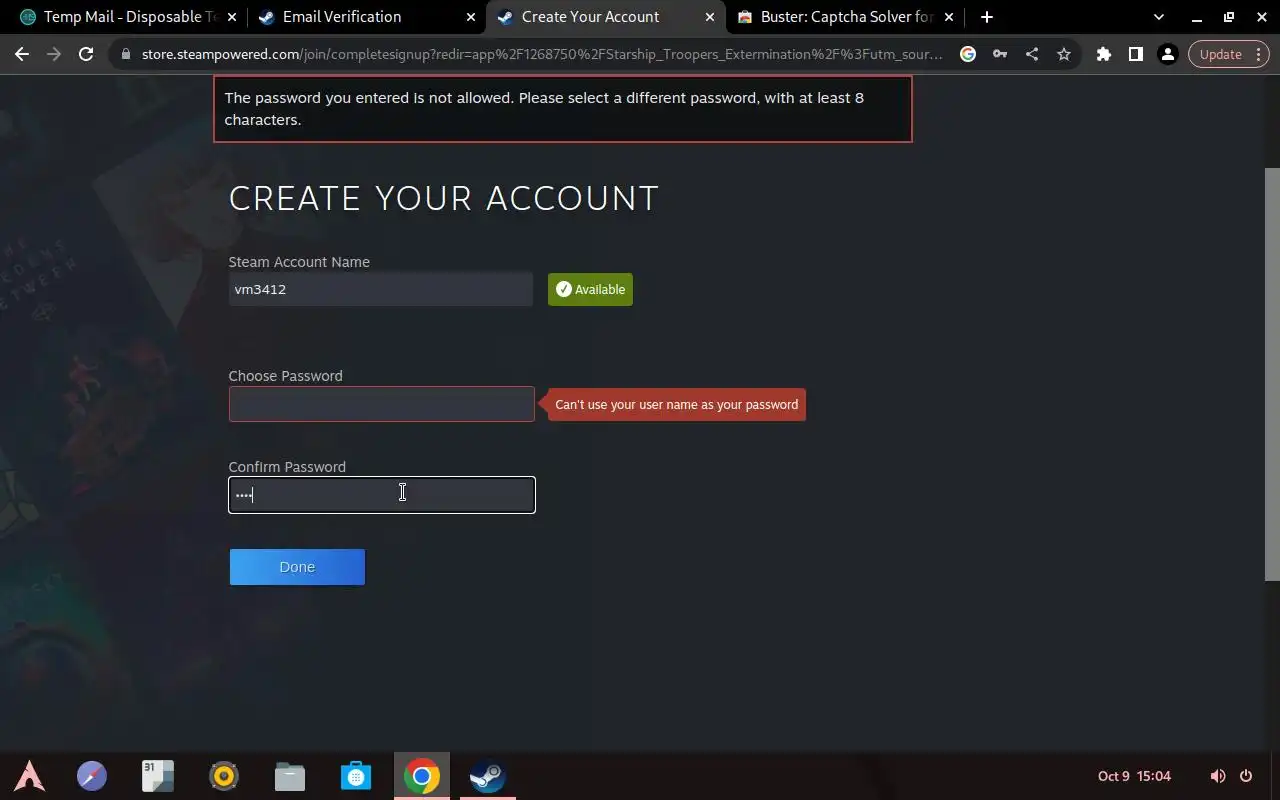Open the yellow speaker music app

click(224, 776)
